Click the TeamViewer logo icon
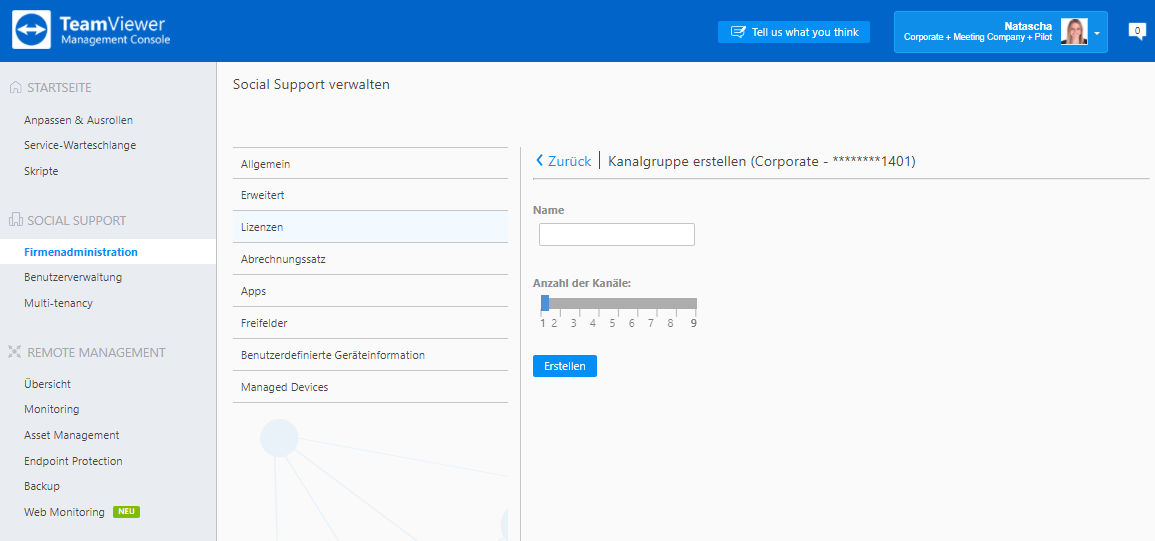 coord(32,30)
